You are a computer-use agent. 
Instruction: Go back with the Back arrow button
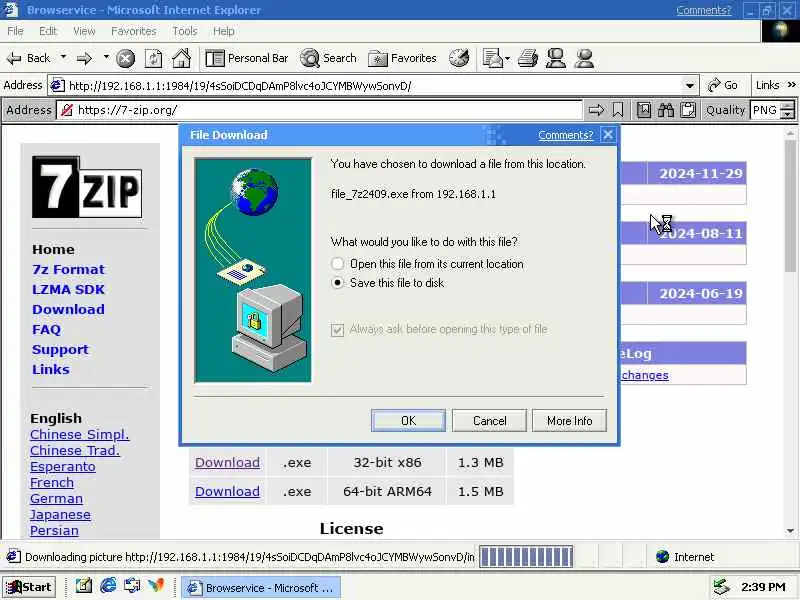[x=29, y=58]
